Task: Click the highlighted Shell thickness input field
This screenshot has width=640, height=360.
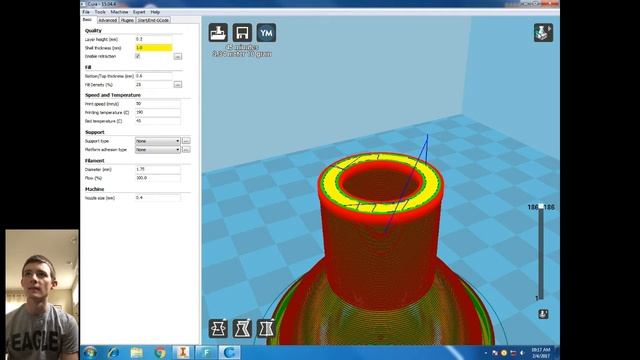Action: pyautogui.click(x=153, y=48)
